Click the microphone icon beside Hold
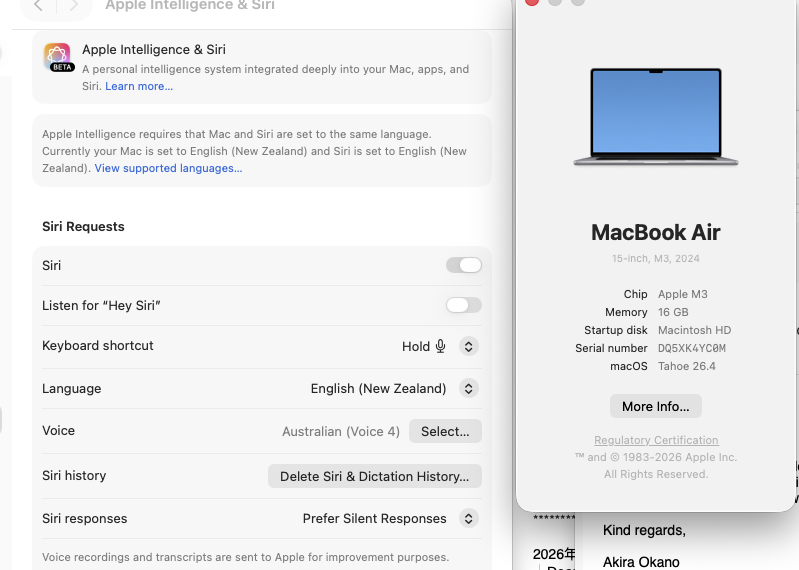Screen dimensions: 799x570 [440, 346]
